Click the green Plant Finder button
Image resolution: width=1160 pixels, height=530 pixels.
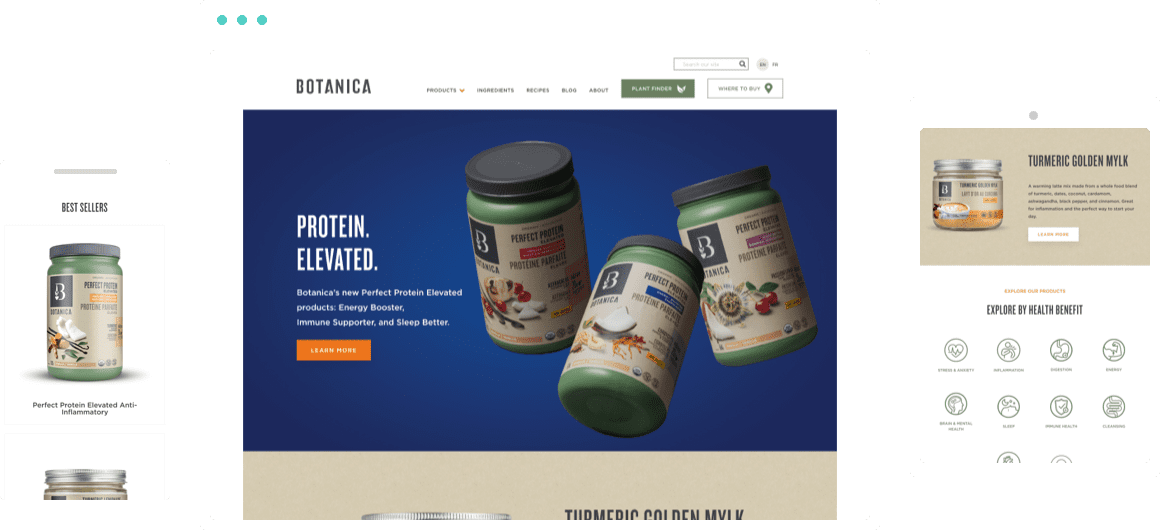658,89
